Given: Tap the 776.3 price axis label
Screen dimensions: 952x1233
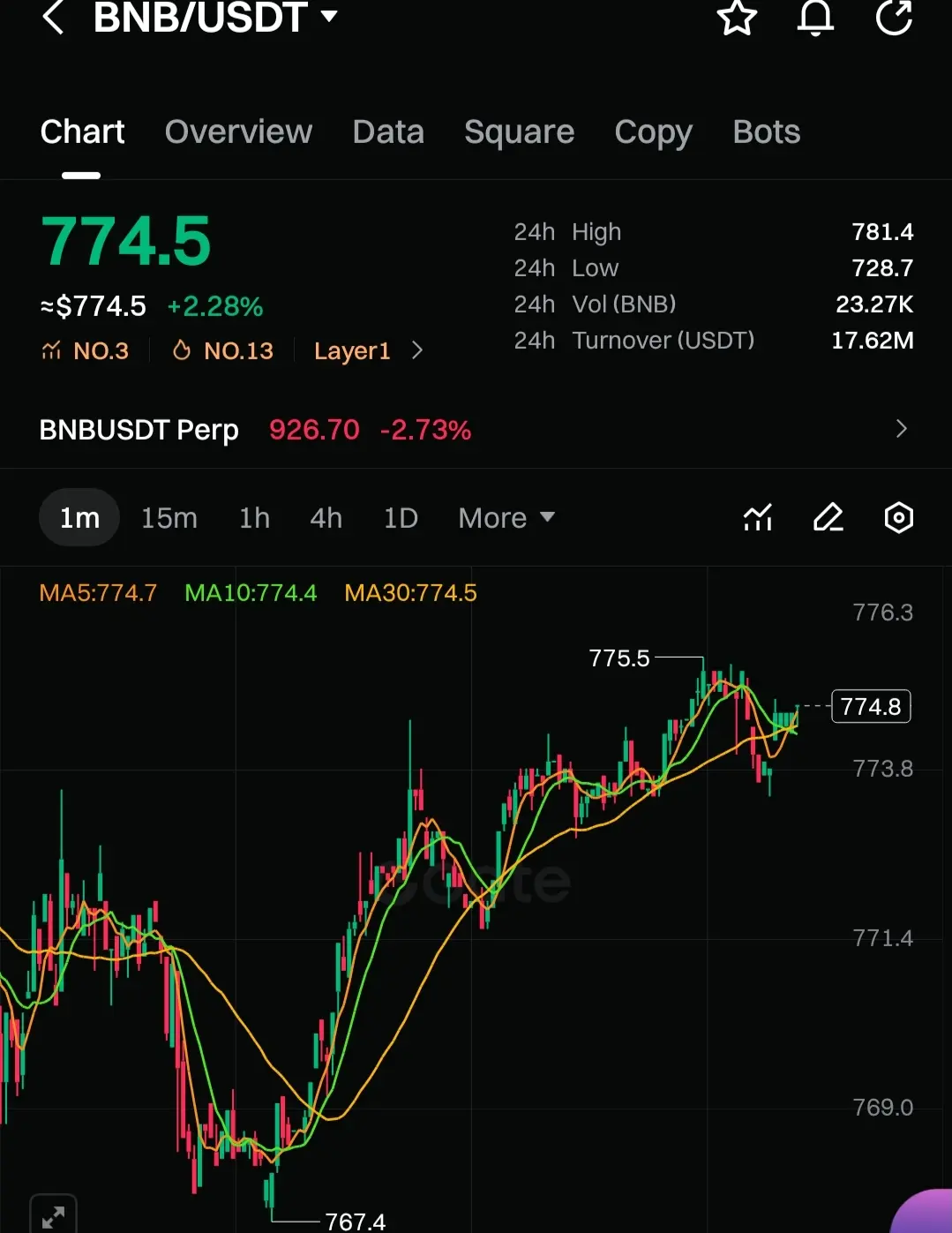Looking at the screenshot, I should click(x=882, y=613).
